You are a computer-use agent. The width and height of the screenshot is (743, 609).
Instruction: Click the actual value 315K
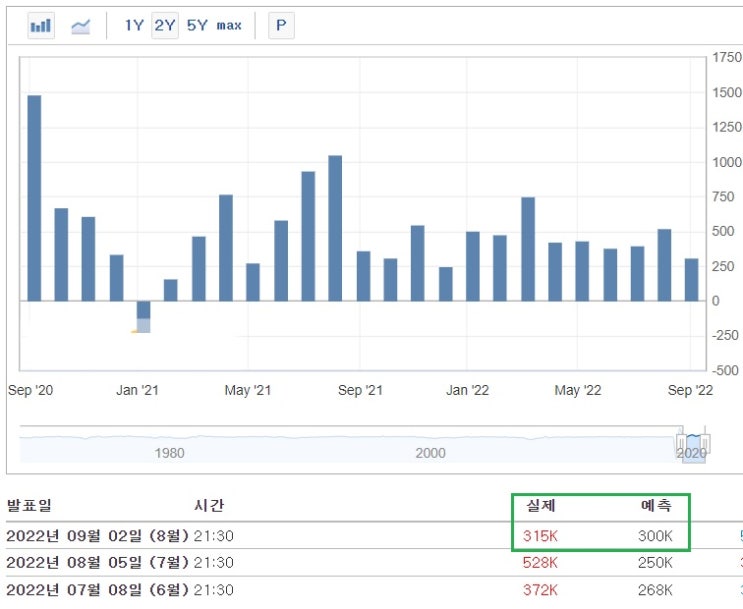click(x=540, y=536)
